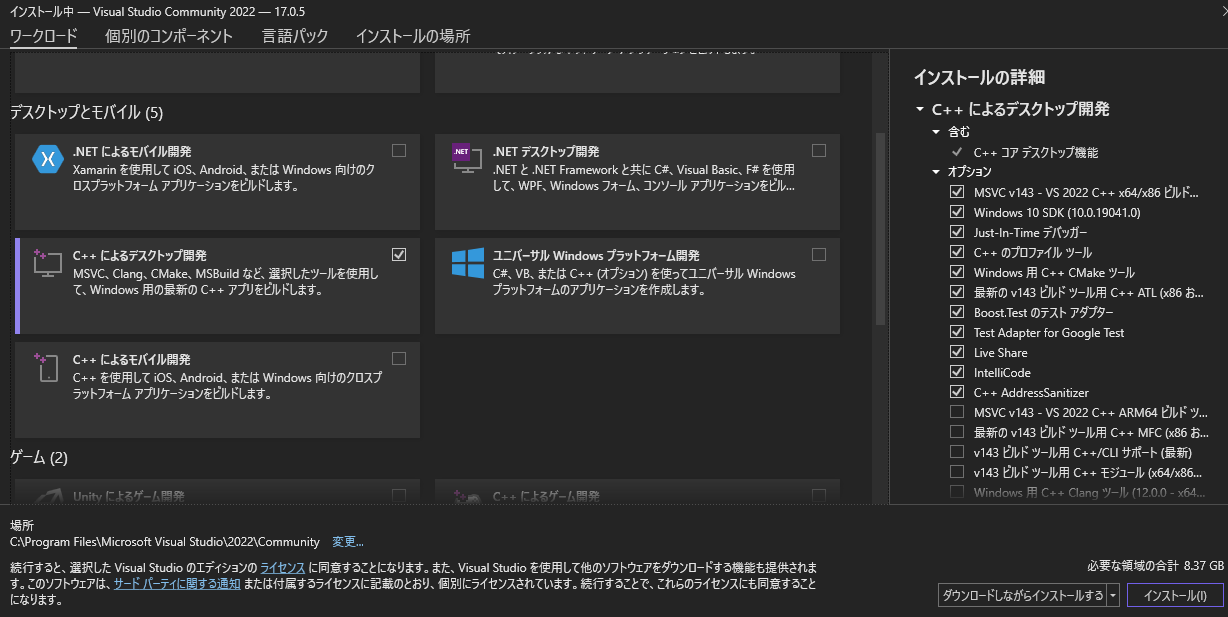Click the Unity game development icon
This screenshot has height=617, width=1228.
[x=48, y=497]
